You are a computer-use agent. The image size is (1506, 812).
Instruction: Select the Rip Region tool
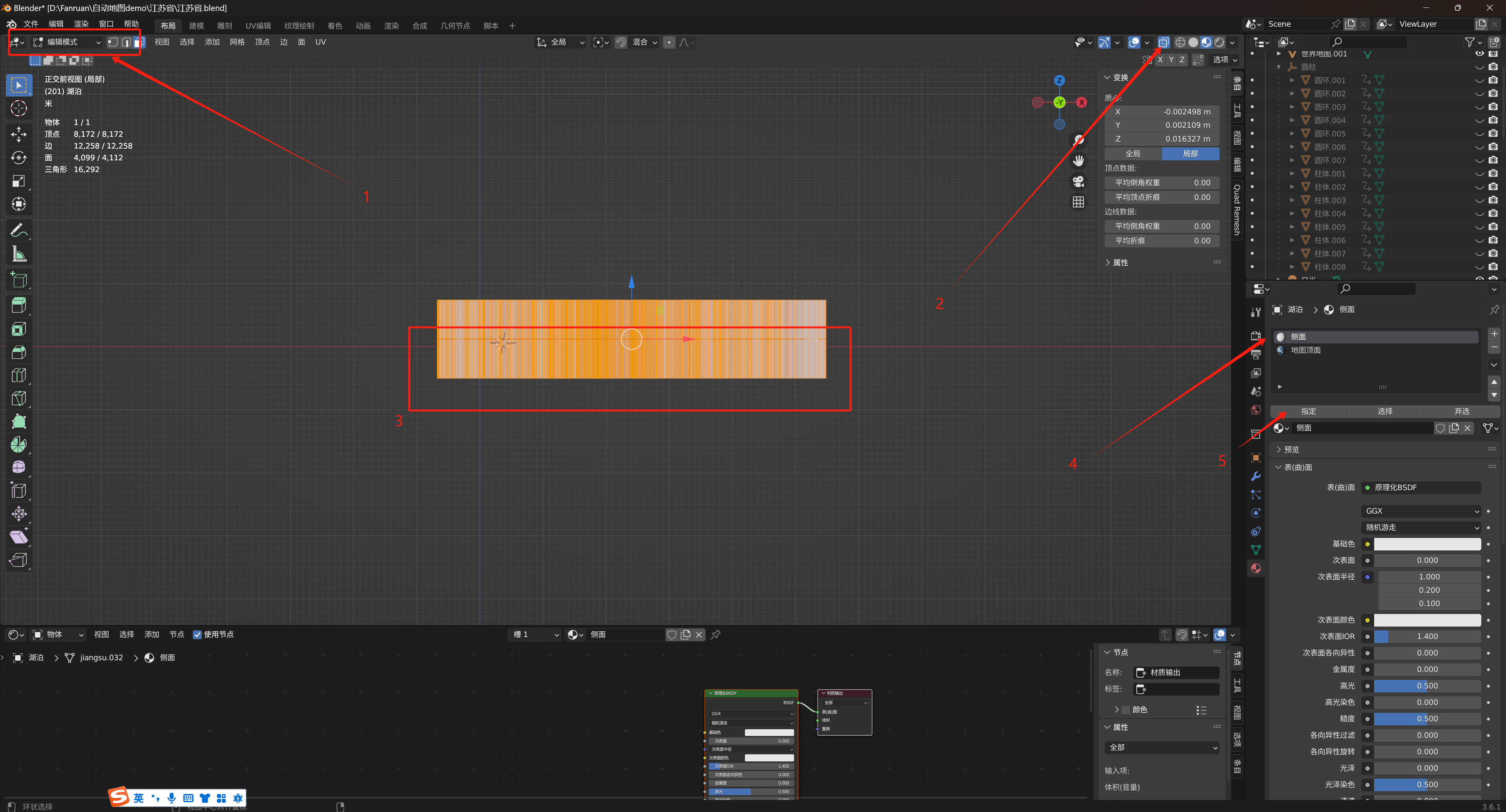19,560
